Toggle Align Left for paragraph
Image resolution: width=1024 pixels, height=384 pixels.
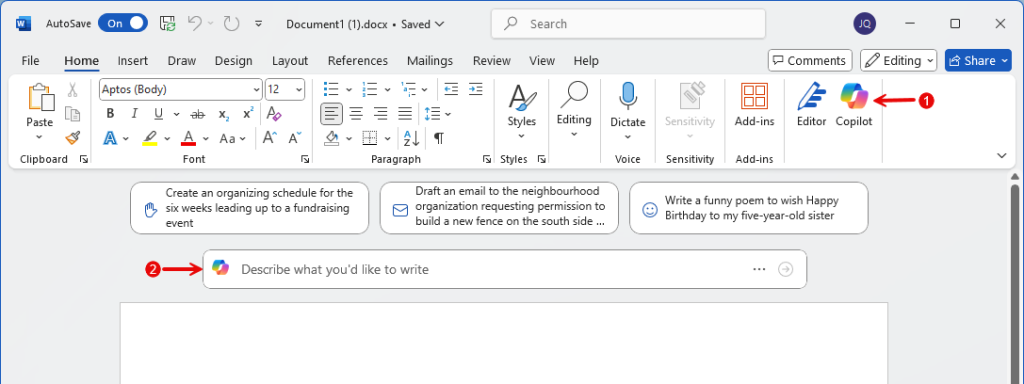pos(332,114)
